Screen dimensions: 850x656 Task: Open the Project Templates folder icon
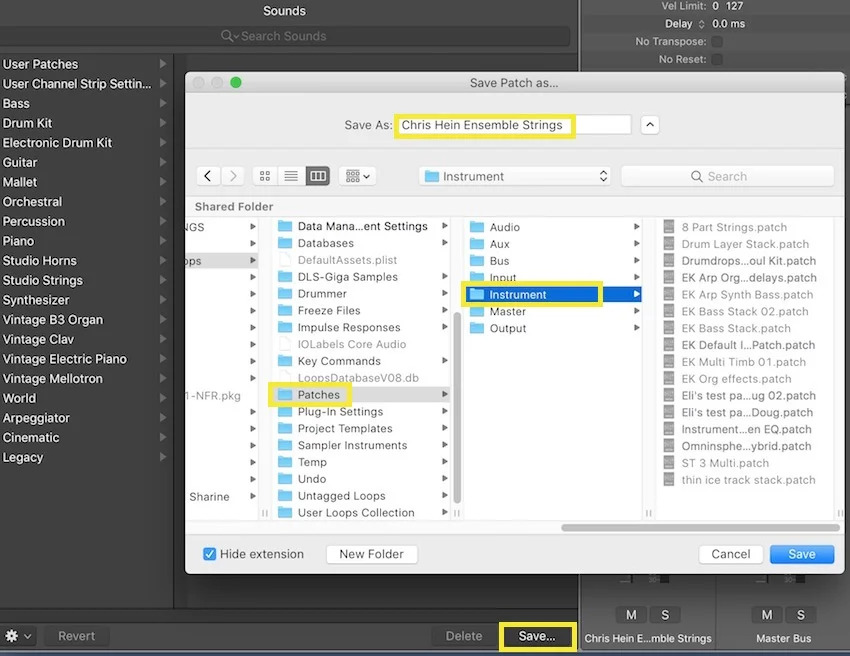pos(285,428)
